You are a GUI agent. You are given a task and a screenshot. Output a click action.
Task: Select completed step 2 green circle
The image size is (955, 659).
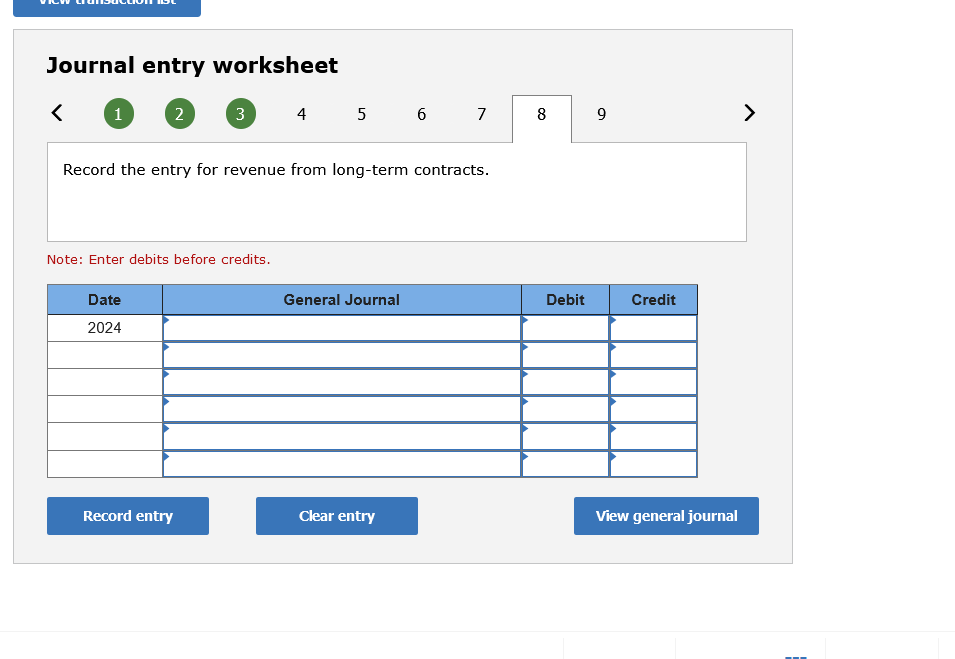coord(180,113)
